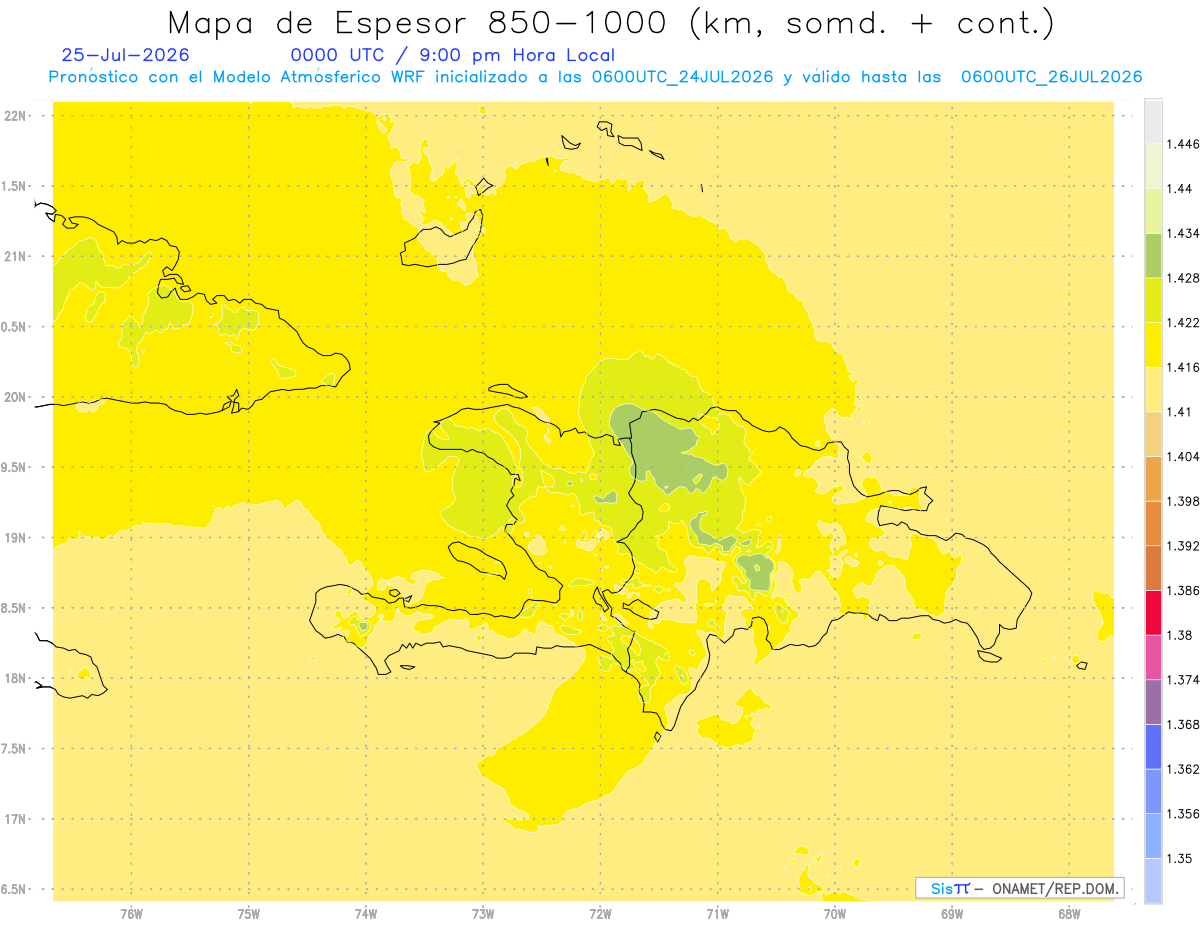Screen dimensions: 1200x927
Task: Click the '71W' longitude label
Action: [x=718, y=913]
